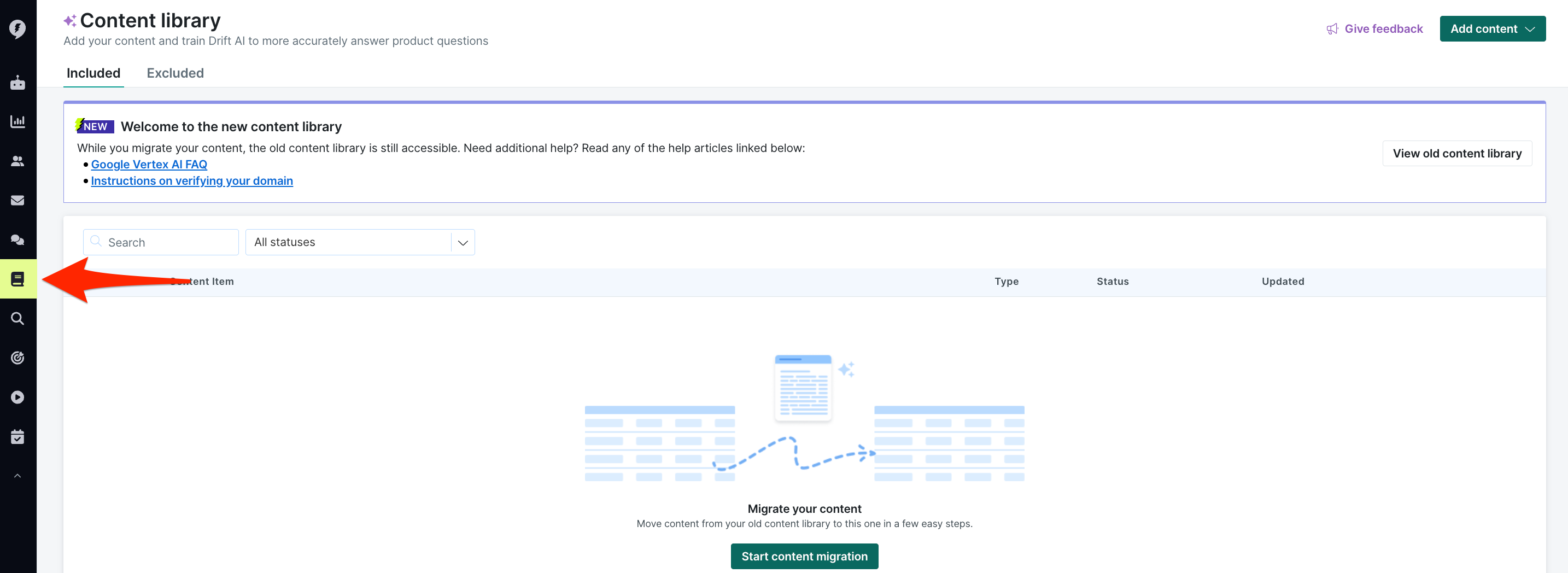1568x573 pixels.
Task: Open the bot playbooks sidebar icon
Action: tap(17, 83)
